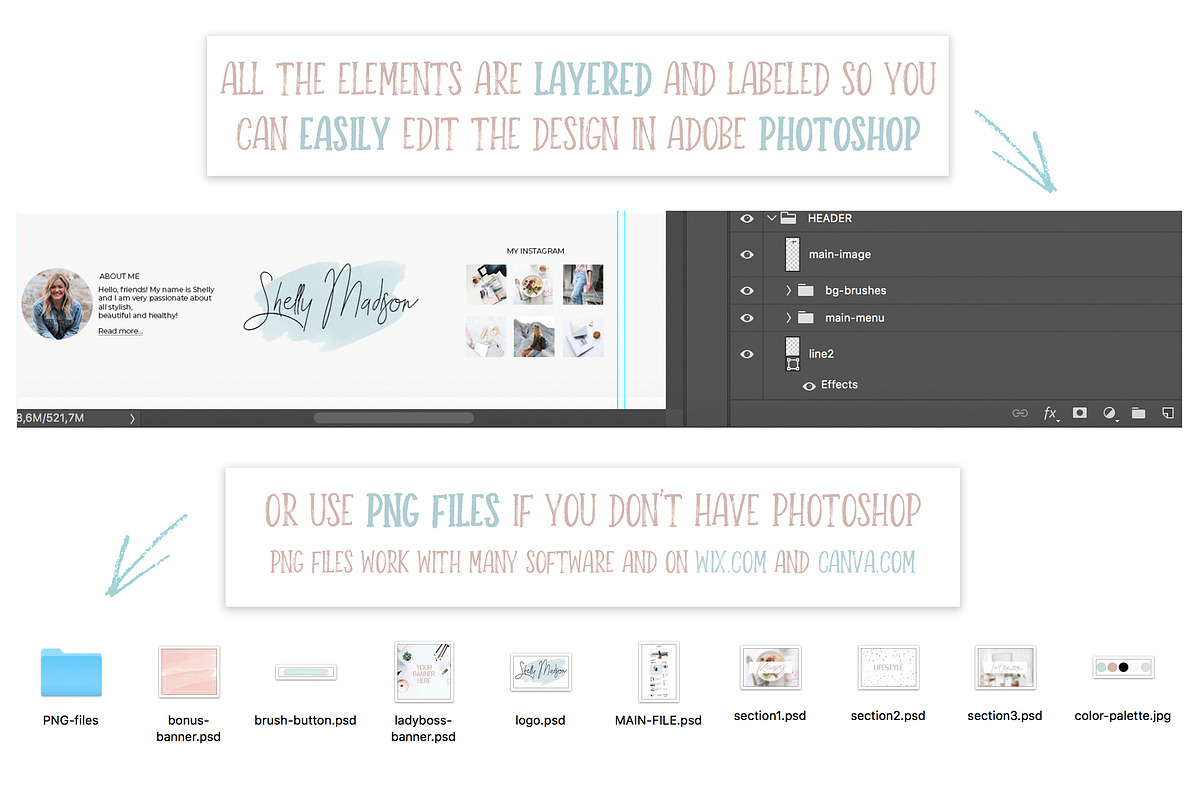
Task: Click the Effects label under line2
Action: click(x=839, y=385)
